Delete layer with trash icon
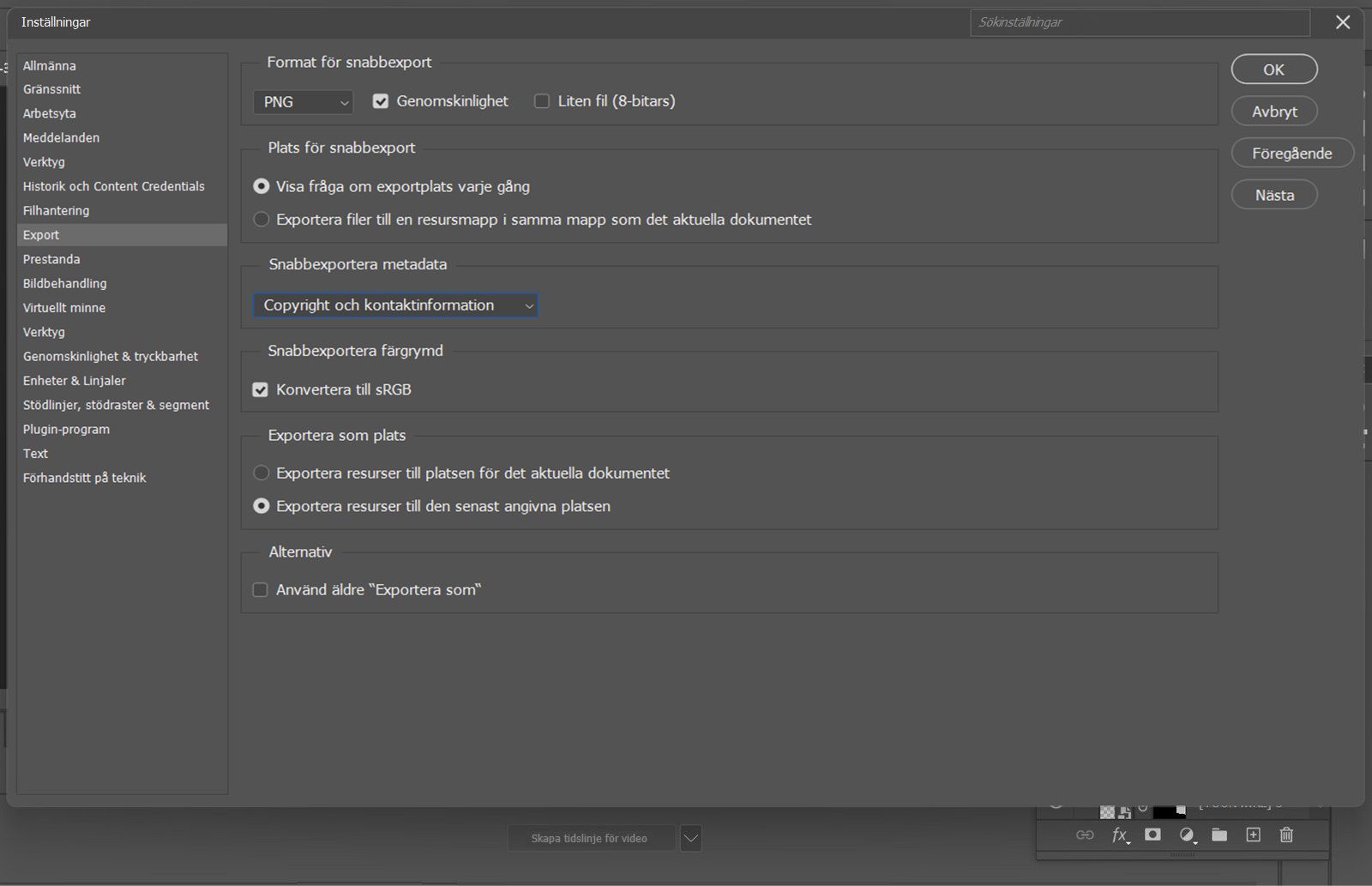Viewport: 1372px width, 886px height. click(x=1286, y=835)
